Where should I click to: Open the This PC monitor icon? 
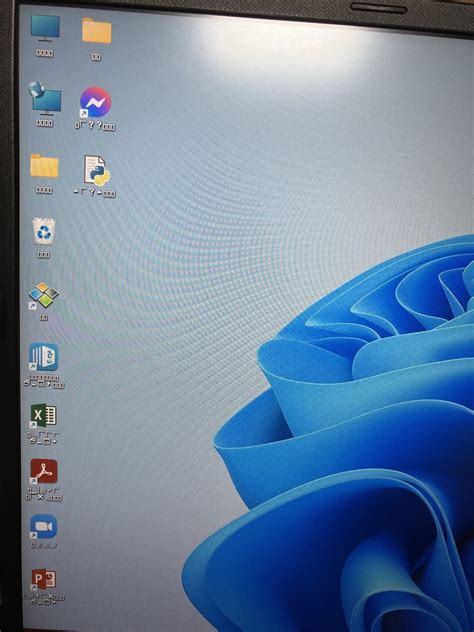pos(45,28)
